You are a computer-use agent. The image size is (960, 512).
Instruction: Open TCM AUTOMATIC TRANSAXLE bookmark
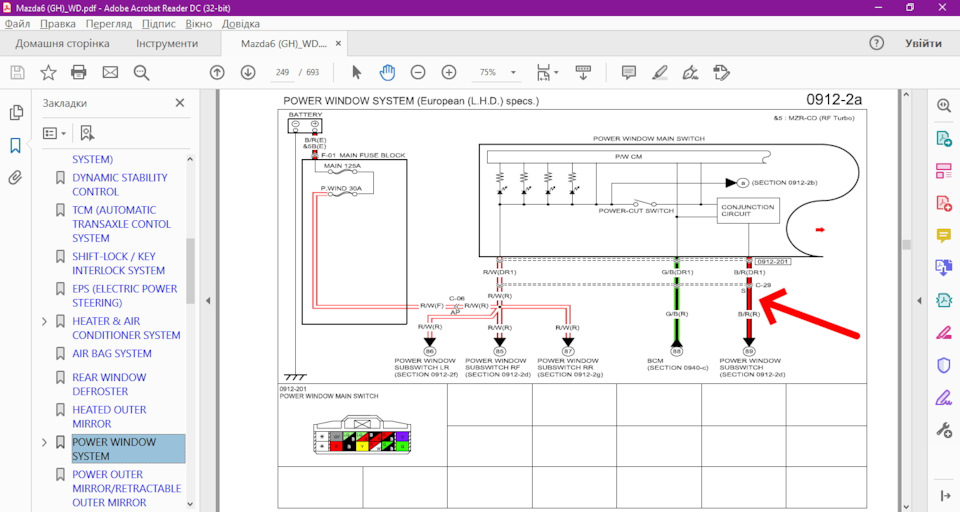[121, 224]
